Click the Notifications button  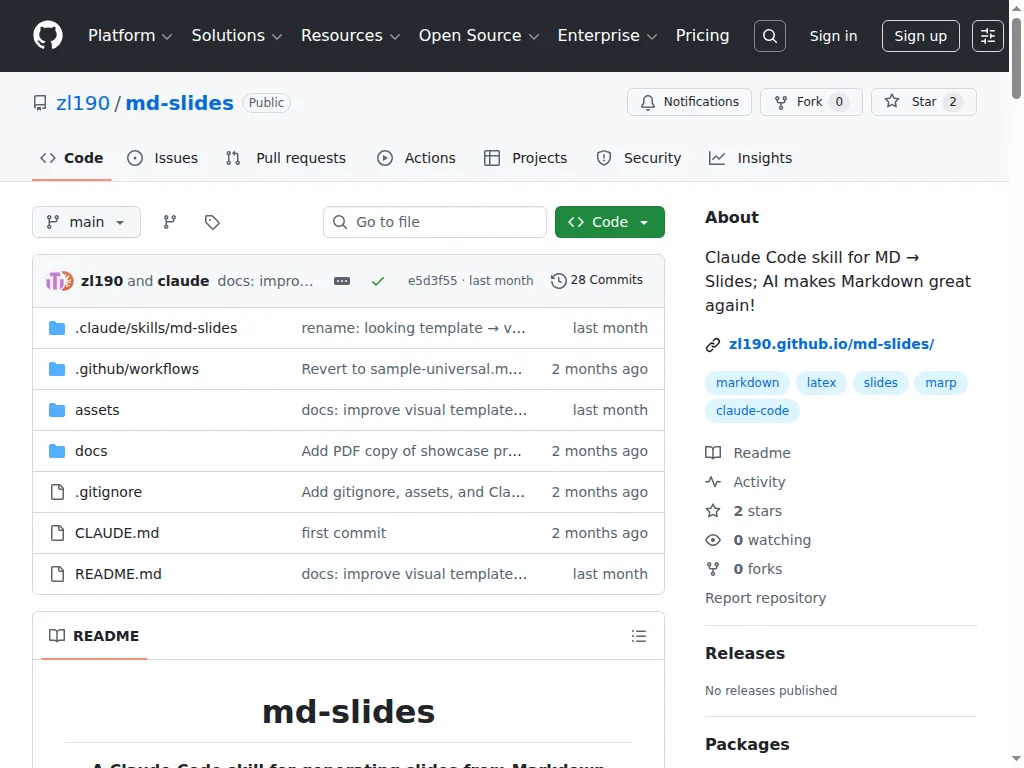689,102
